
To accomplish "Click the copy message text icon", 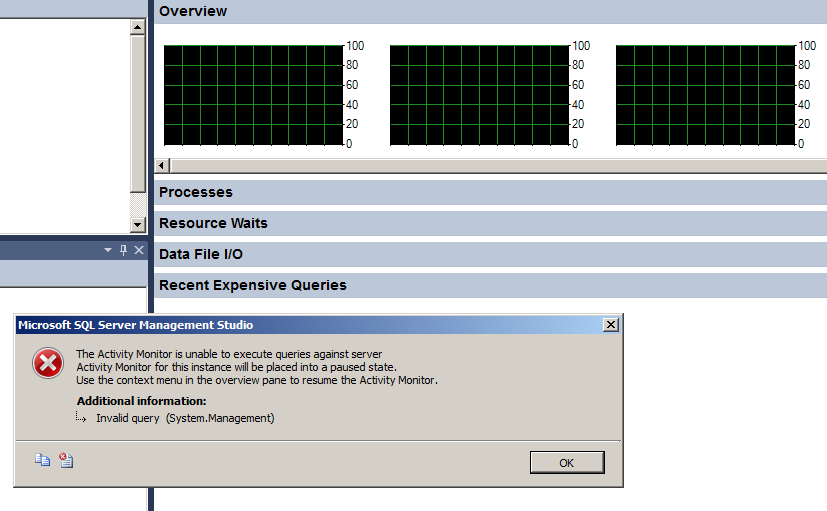I will click(43, 460).
